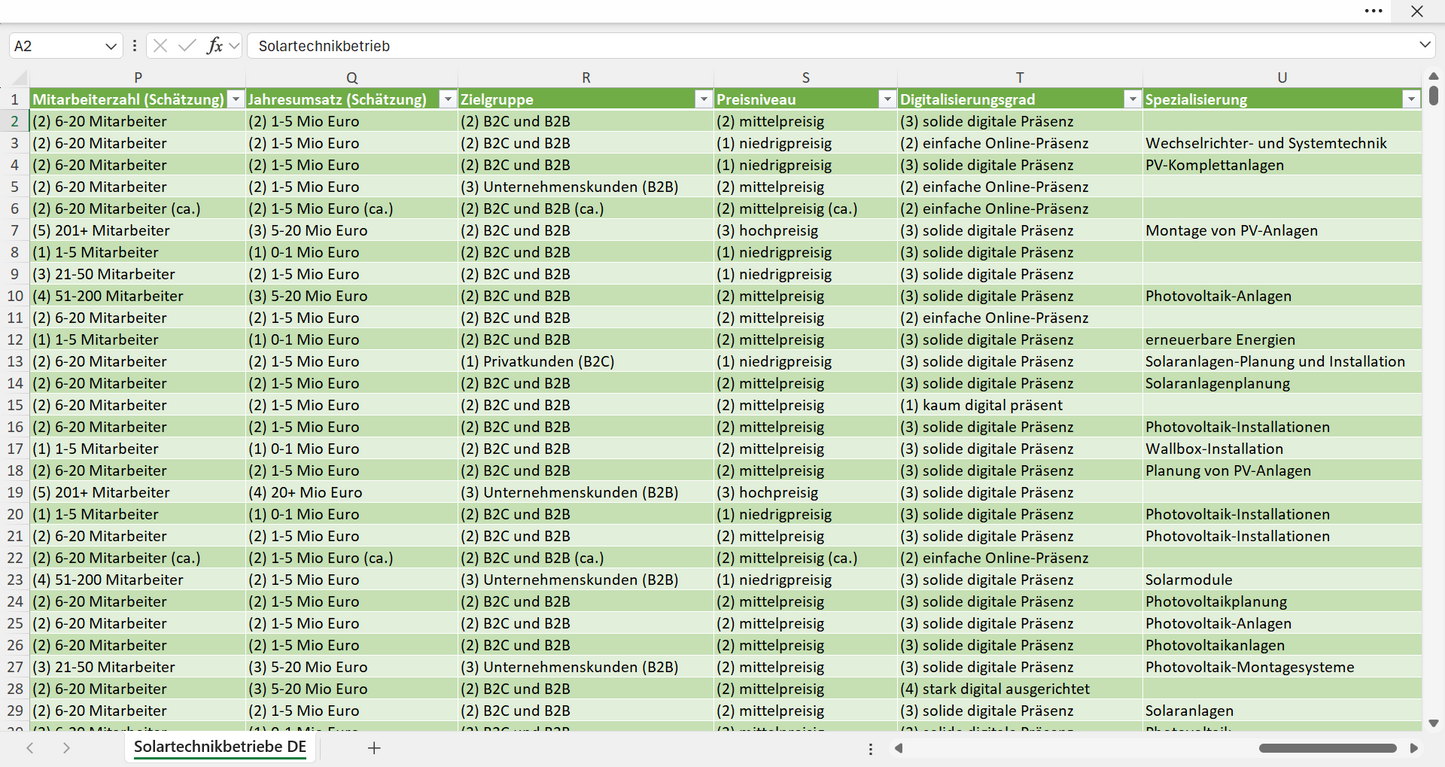1445x767 pixels.
Task: Add a new sheet with plus icon
Action: [374, 747]
